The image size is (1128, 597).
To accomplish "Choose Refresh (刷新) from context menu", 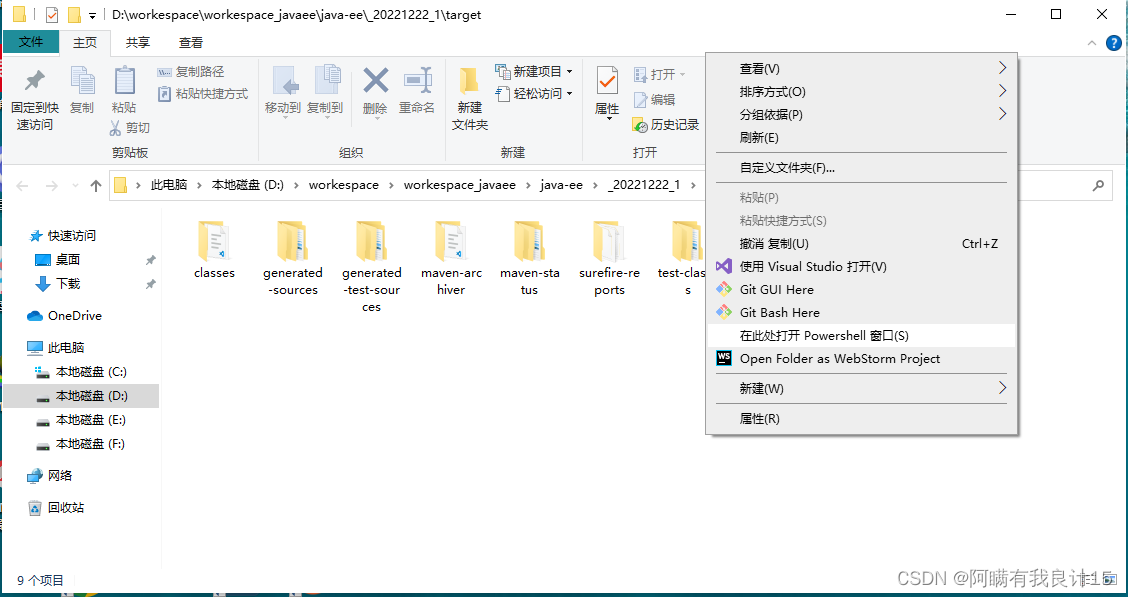I will pos(862,138).
